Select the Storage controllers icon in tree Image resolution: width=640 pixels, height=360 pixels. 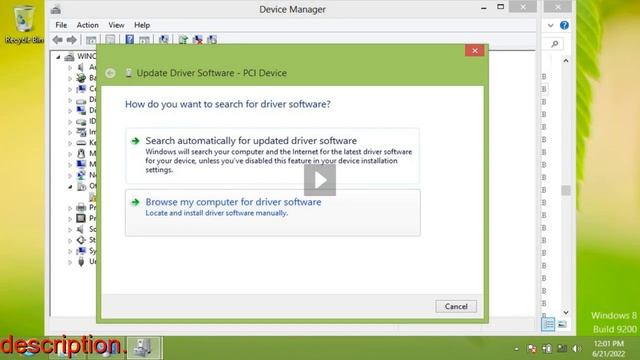pos(81,240)
